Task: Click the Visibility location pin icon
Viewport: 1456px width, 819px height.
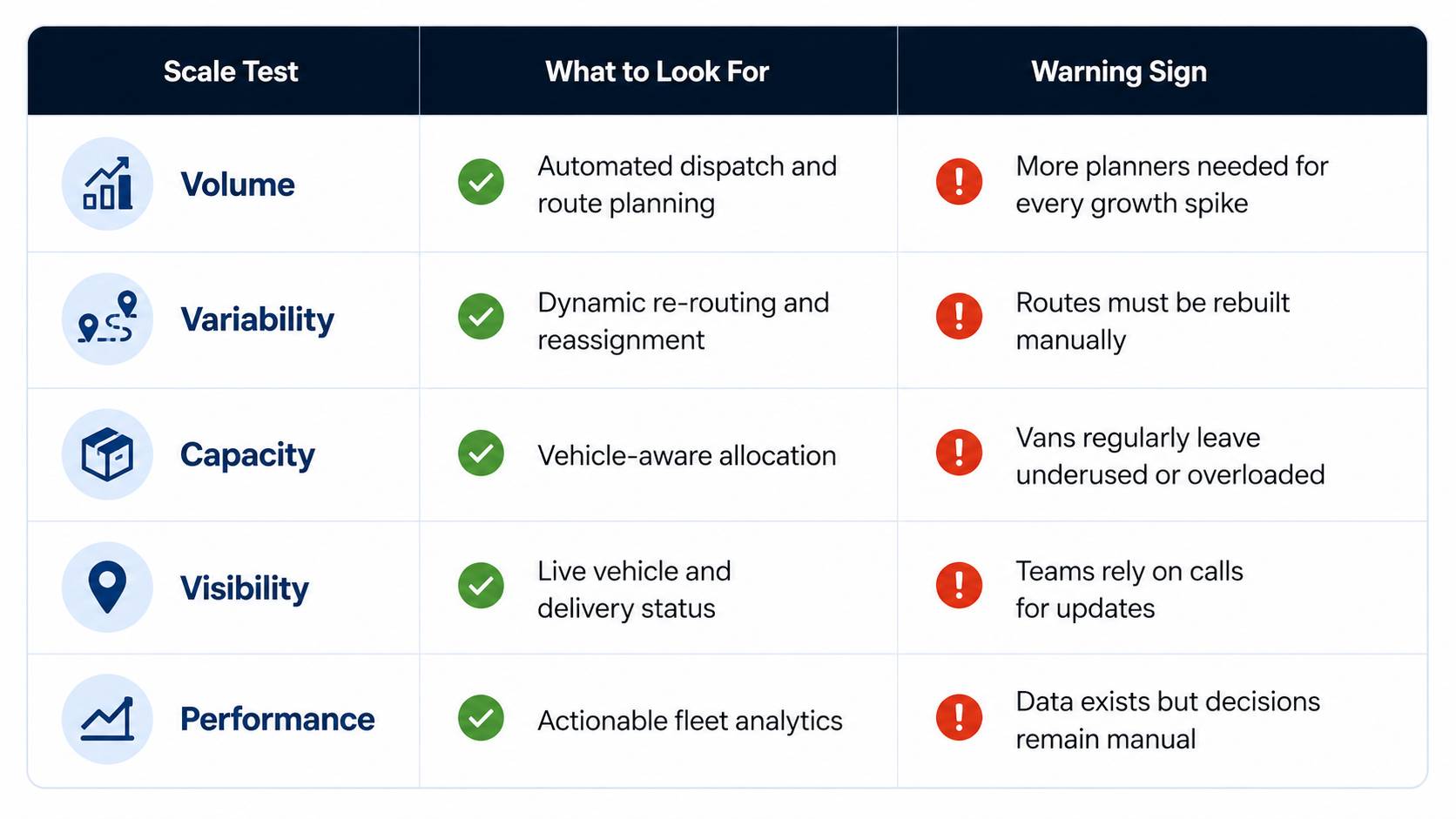Action: [107, 587]
